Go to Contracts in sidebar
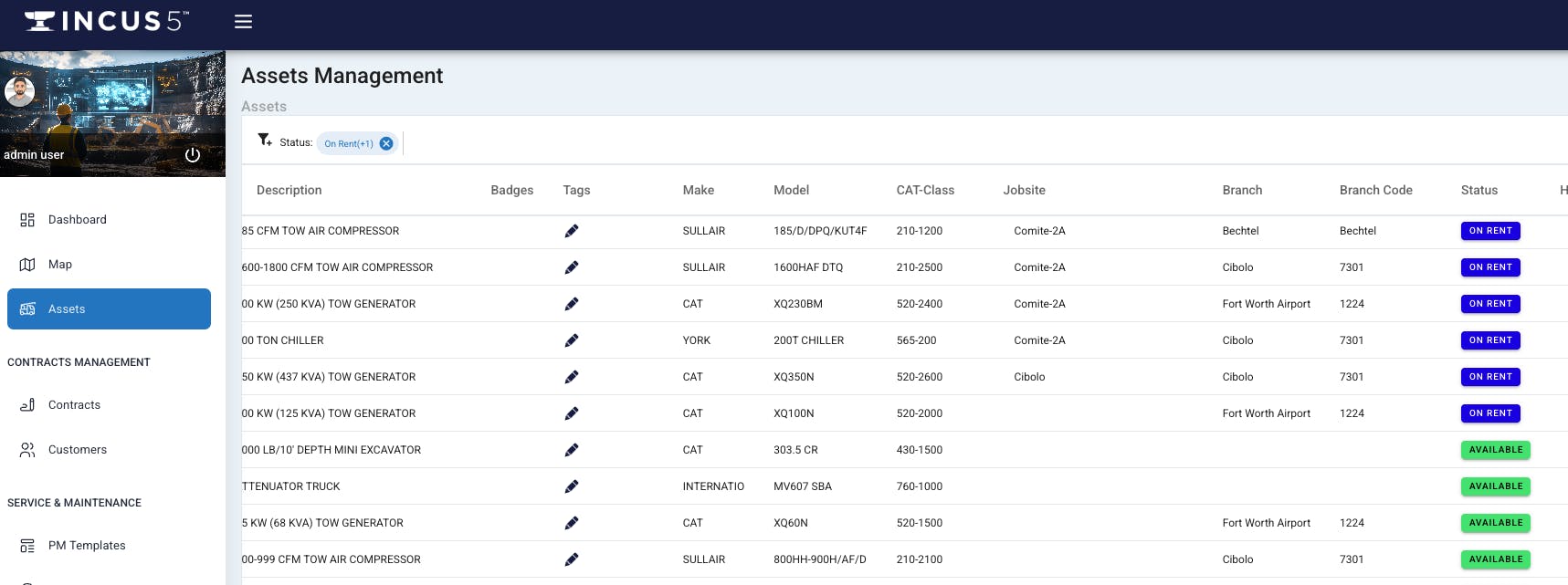The image size is (1568, 585). (x=74, y=405)
